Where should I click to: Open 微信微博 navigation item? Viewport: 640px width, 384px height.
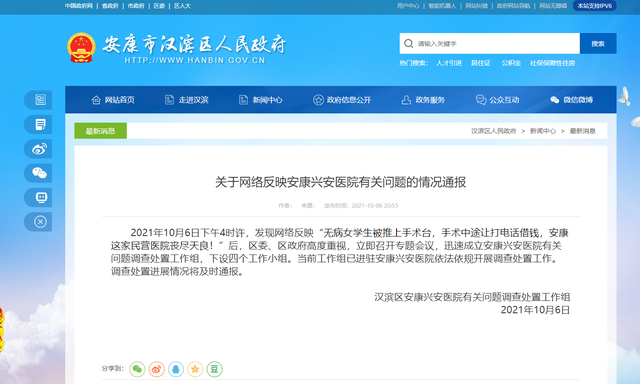click(571, 100)
